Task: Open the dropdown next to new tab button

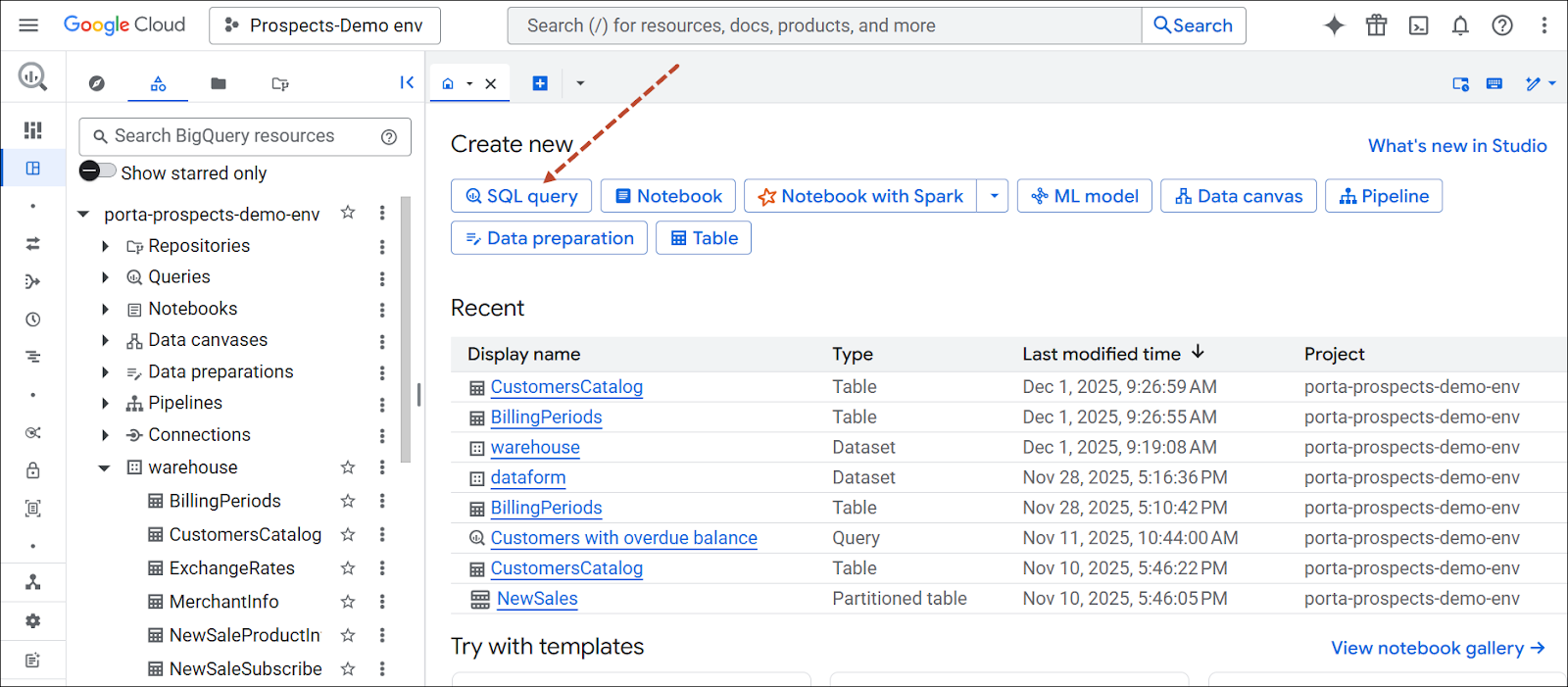Action: click(x=580, y=83)
